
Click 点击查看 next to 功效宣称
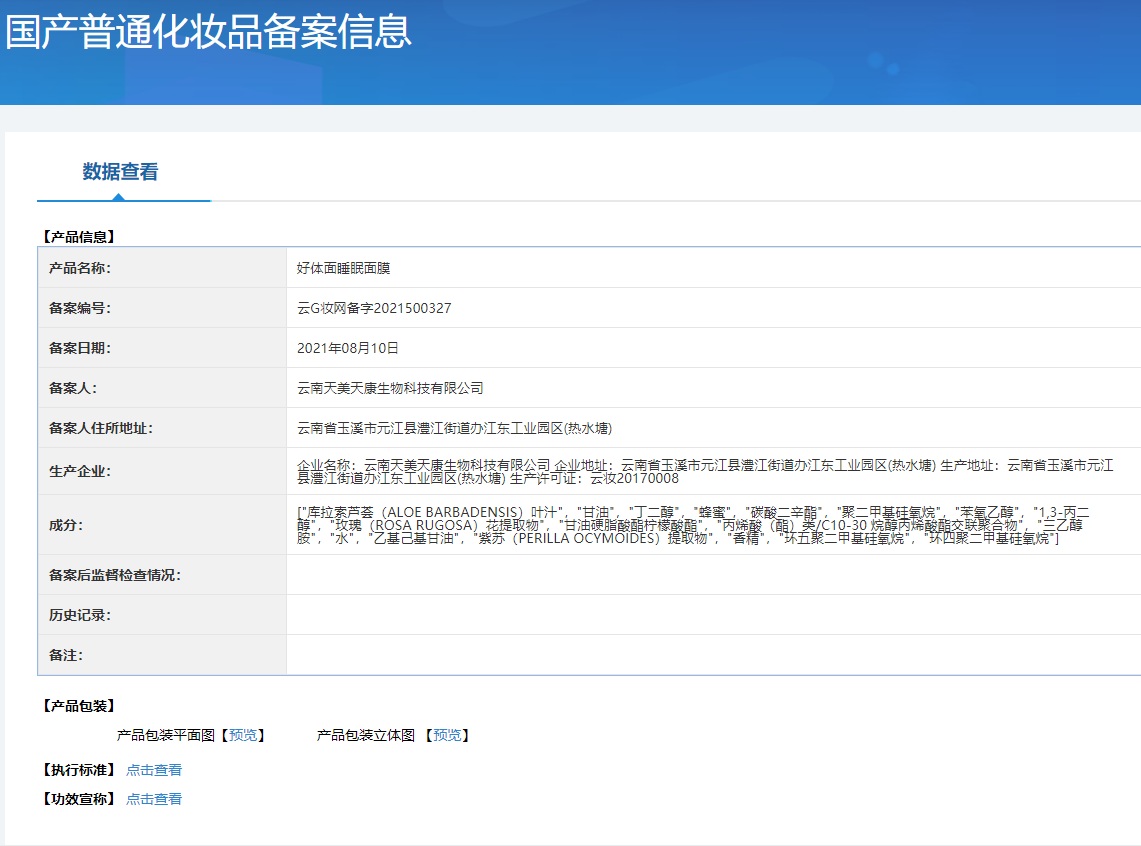[154, 799]
